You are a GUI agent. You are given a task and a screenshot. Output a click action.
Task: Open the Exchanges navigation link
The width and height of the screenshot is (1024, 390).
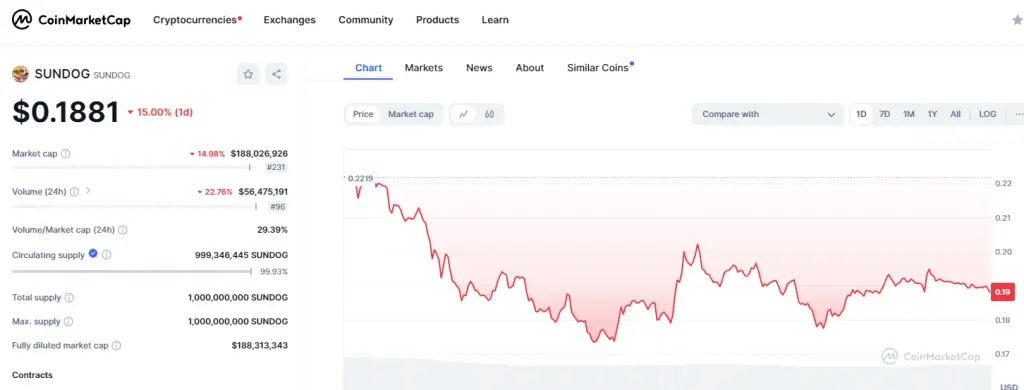(x=289, y=20)
